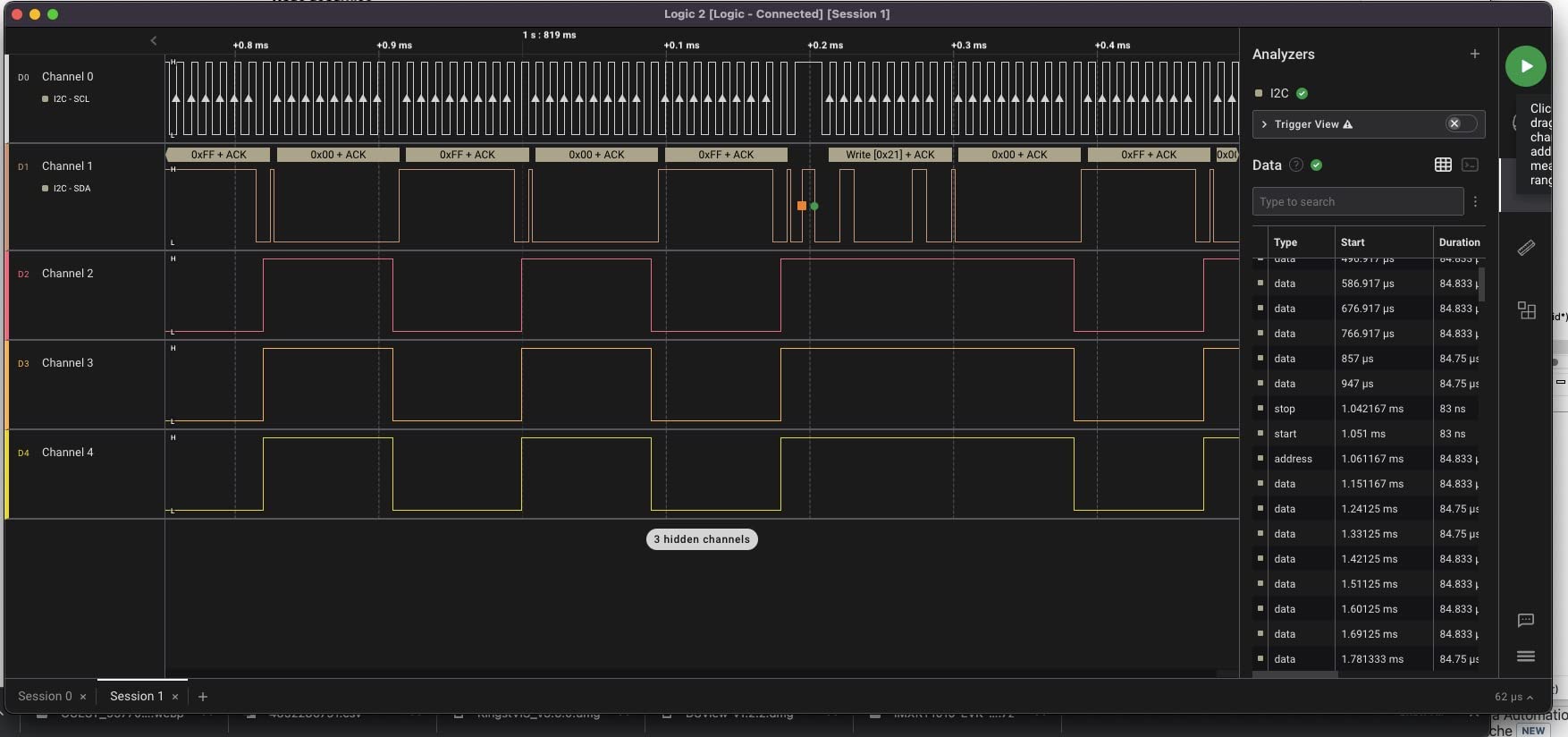Switch to the Session 0 tab

45,696
